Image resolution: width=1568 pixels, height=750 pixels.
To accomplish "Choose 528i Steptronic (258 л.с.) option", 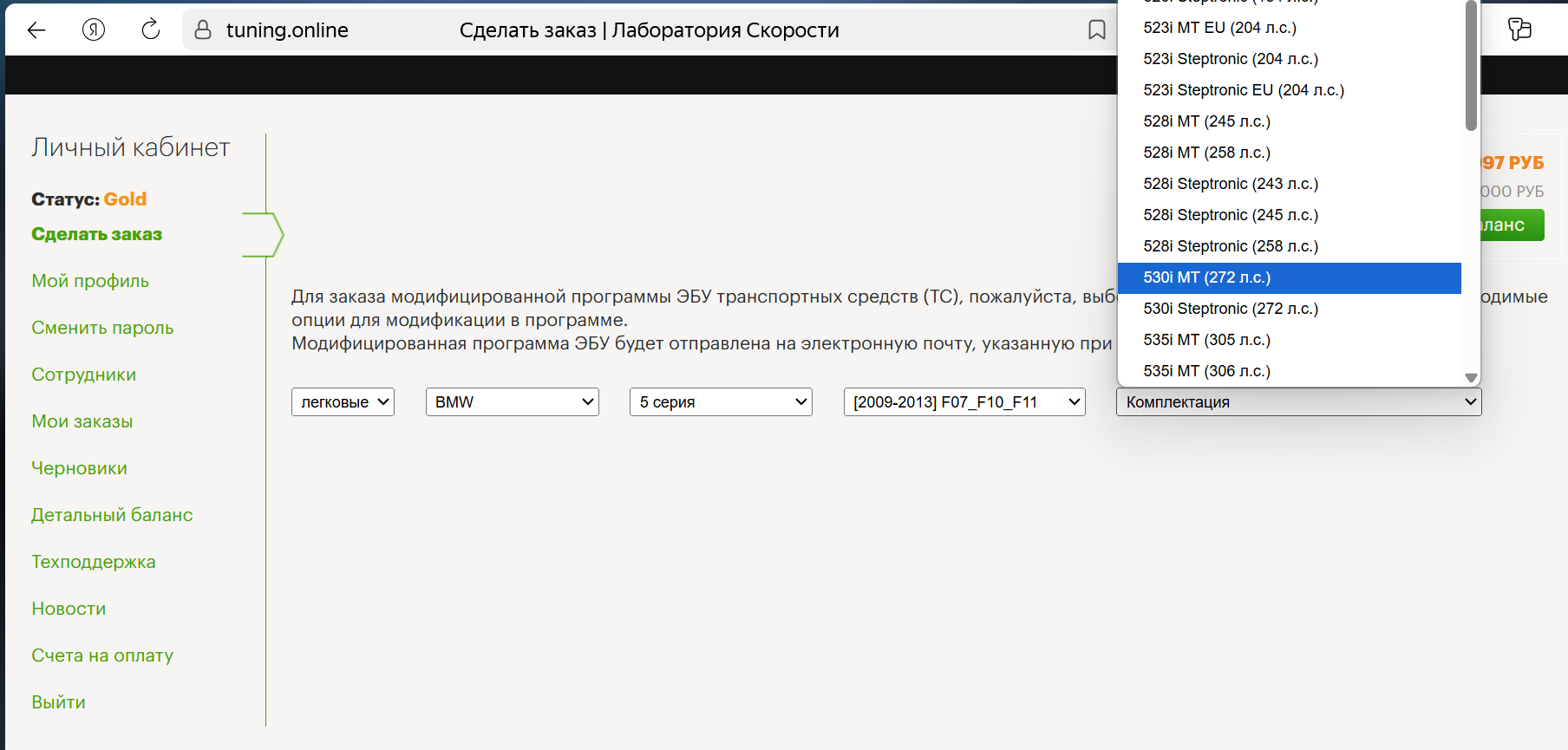I will tap(1230, 246).
